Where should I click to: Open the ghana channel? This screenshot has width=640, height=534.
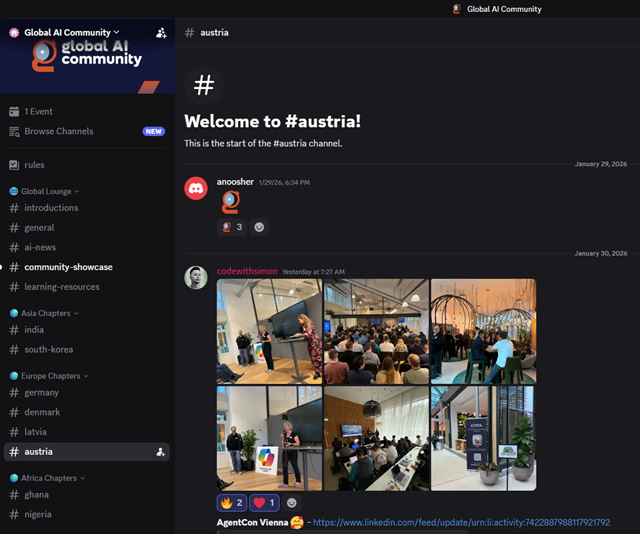[36, 495]
